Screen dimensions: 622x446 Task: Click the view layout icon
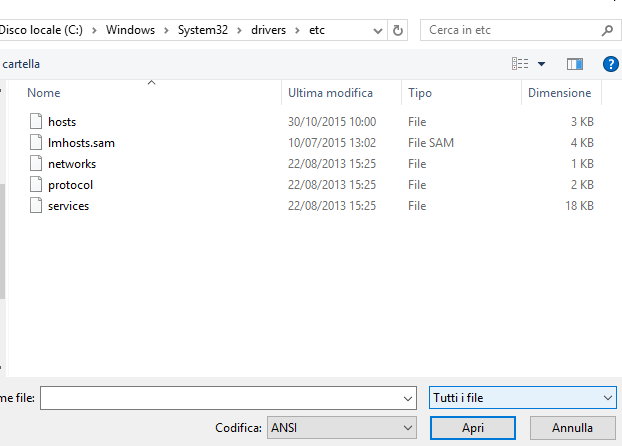pos(520,63)
